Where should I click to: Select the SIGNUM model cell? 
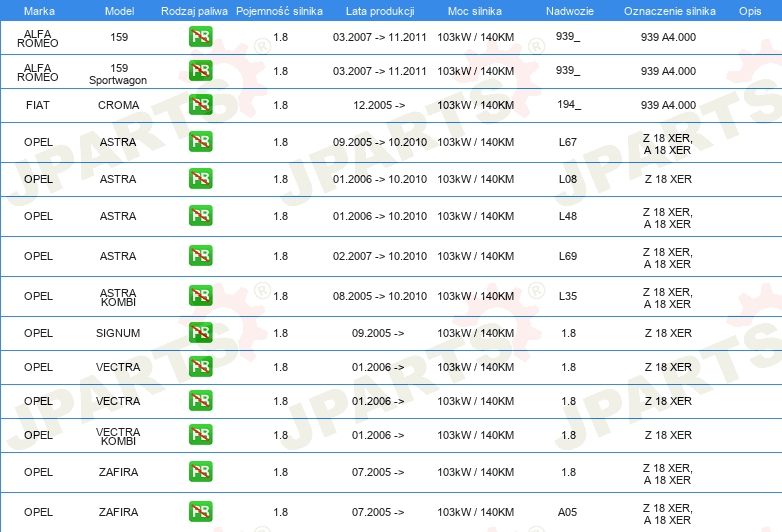[x=118, y=333]
